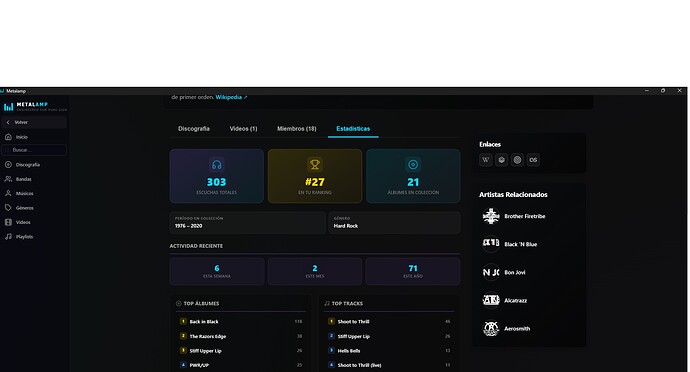
Task: Click the Hard Rock genre value
Action: 346,226
